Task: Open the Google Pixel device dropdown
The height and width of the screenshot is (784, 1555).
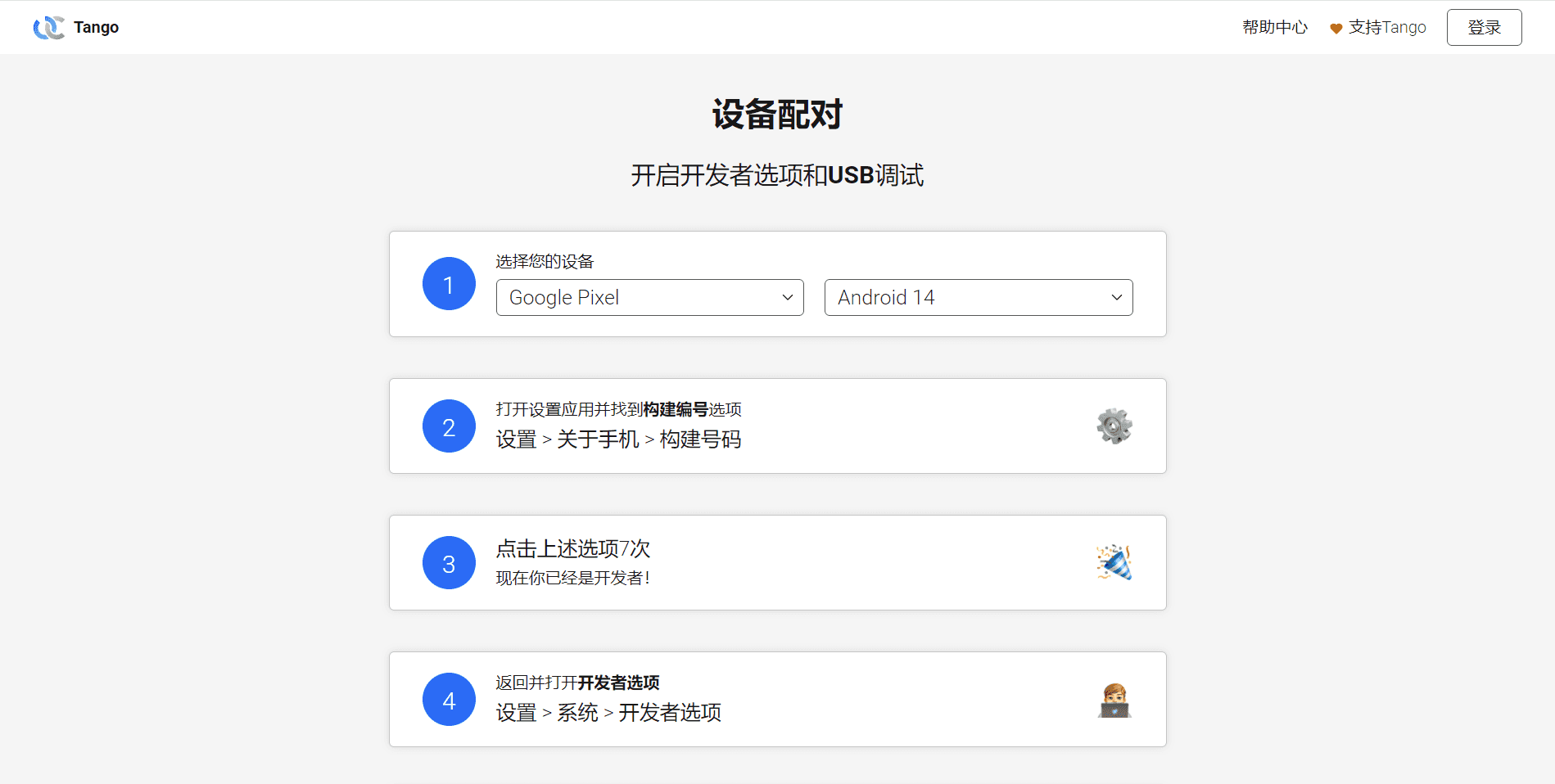Action: [x=650, y=297]
